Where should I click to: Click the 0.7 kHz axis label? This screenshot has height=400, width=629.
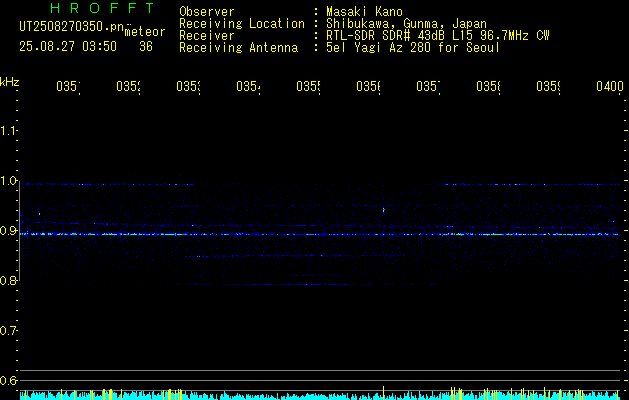[8, 330]
